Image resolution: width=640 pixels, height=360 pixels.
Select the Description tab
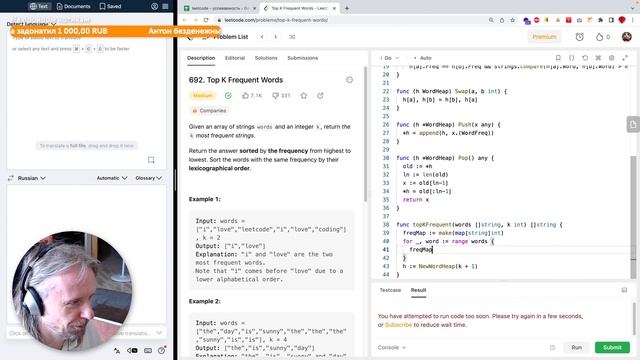pos(201,58)
